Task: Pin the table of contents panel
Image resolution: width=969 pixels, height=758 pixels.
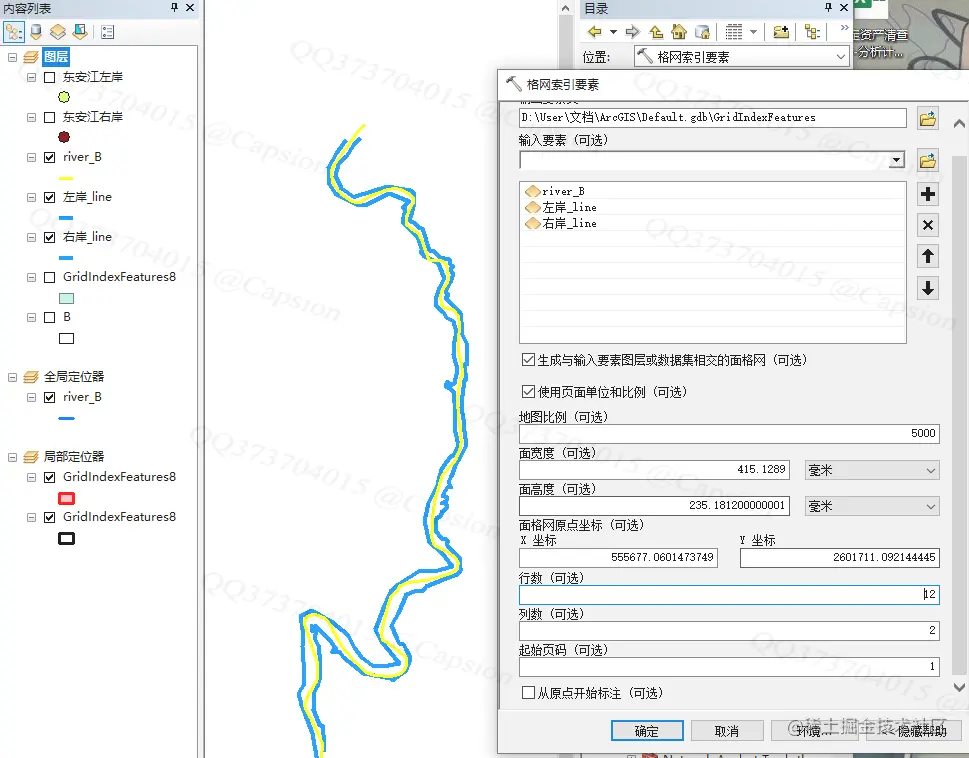Action: (x=174, y=7)
